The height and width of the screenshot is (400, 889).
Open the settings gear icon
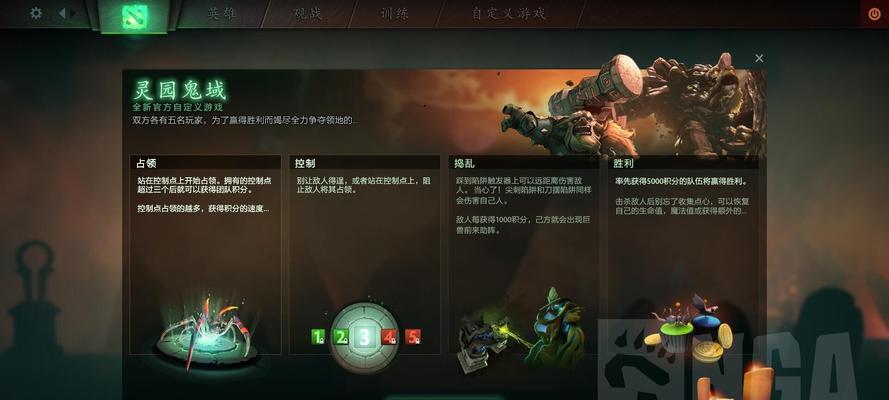click(x=36, y=13)
